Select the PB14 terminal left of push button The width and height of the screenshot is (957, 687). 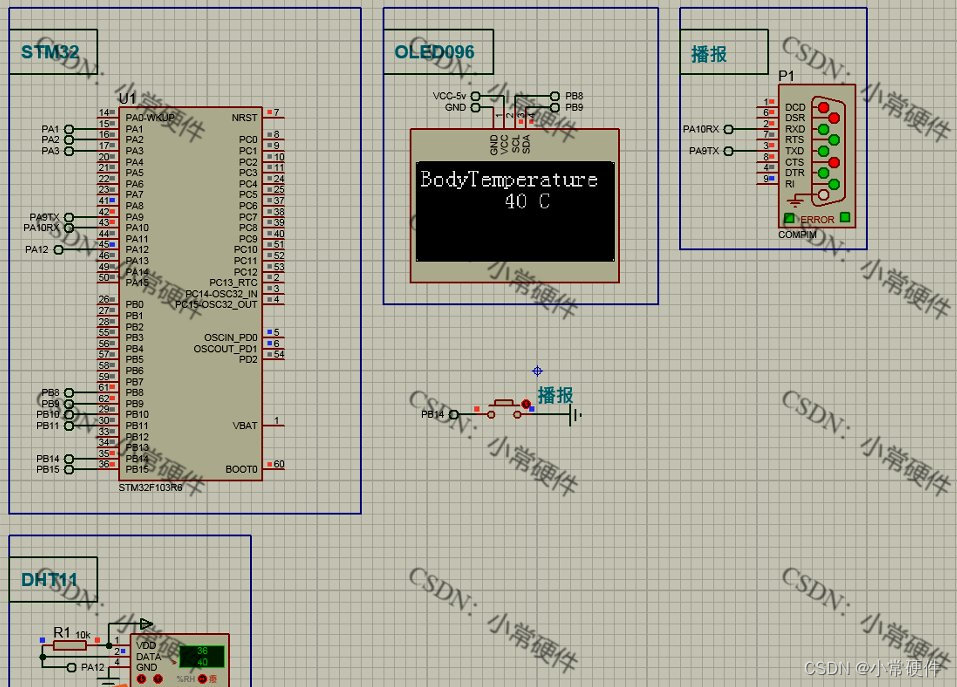click(x=439, y=415)
